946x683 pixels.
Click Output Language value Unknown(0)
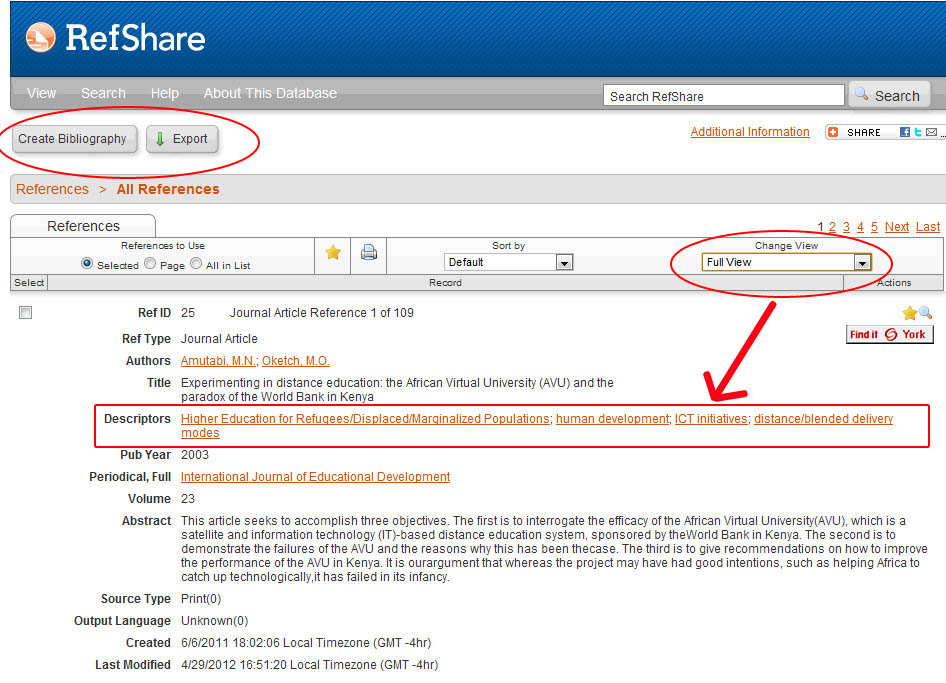(x=215, y=621)
